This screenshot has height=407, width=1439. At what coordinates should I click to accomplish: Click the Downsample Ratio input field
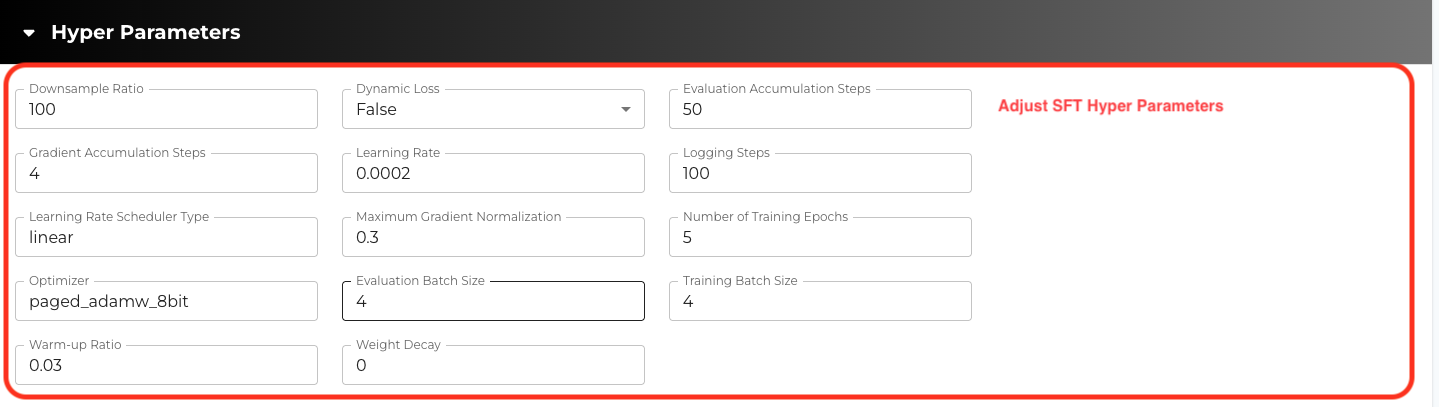tap(167, 110)
